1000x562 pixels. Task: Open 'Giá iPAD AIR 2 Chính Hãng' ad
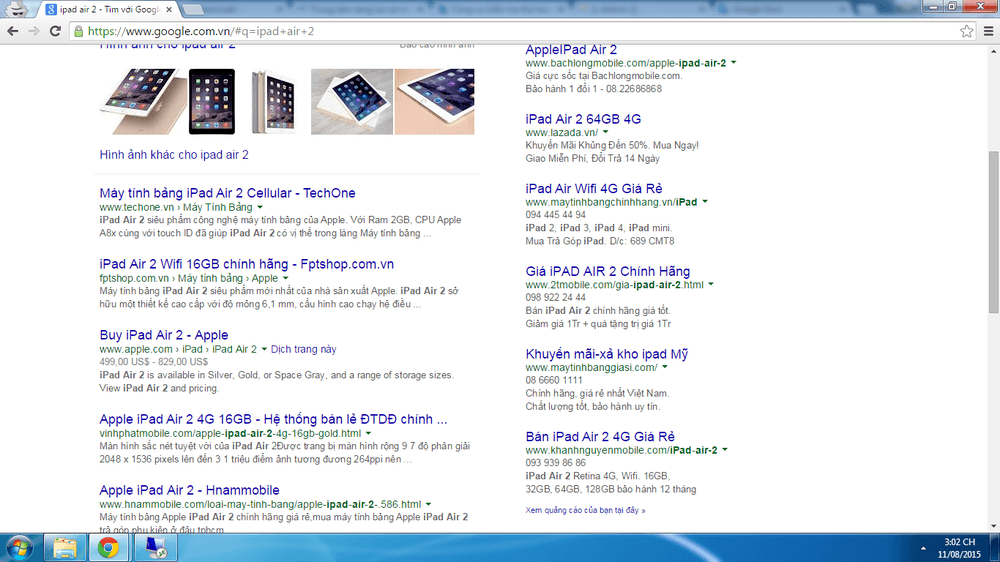tap(608, 271)
